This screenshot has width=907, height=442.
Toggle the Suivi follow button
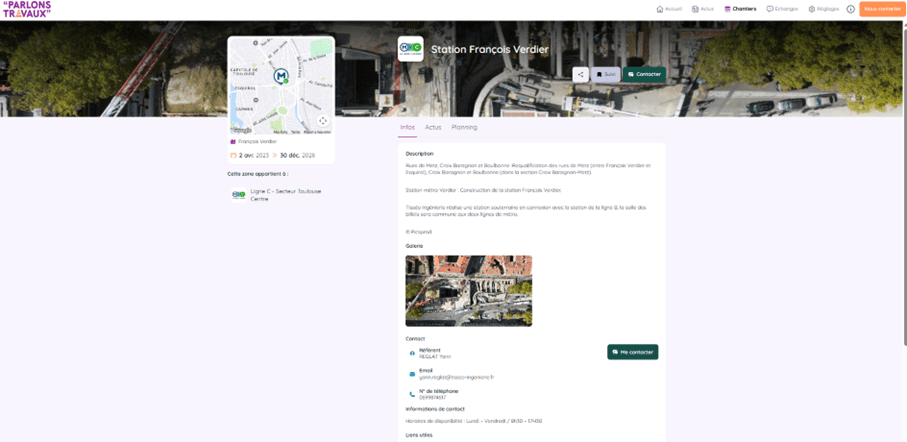[606, 74]
